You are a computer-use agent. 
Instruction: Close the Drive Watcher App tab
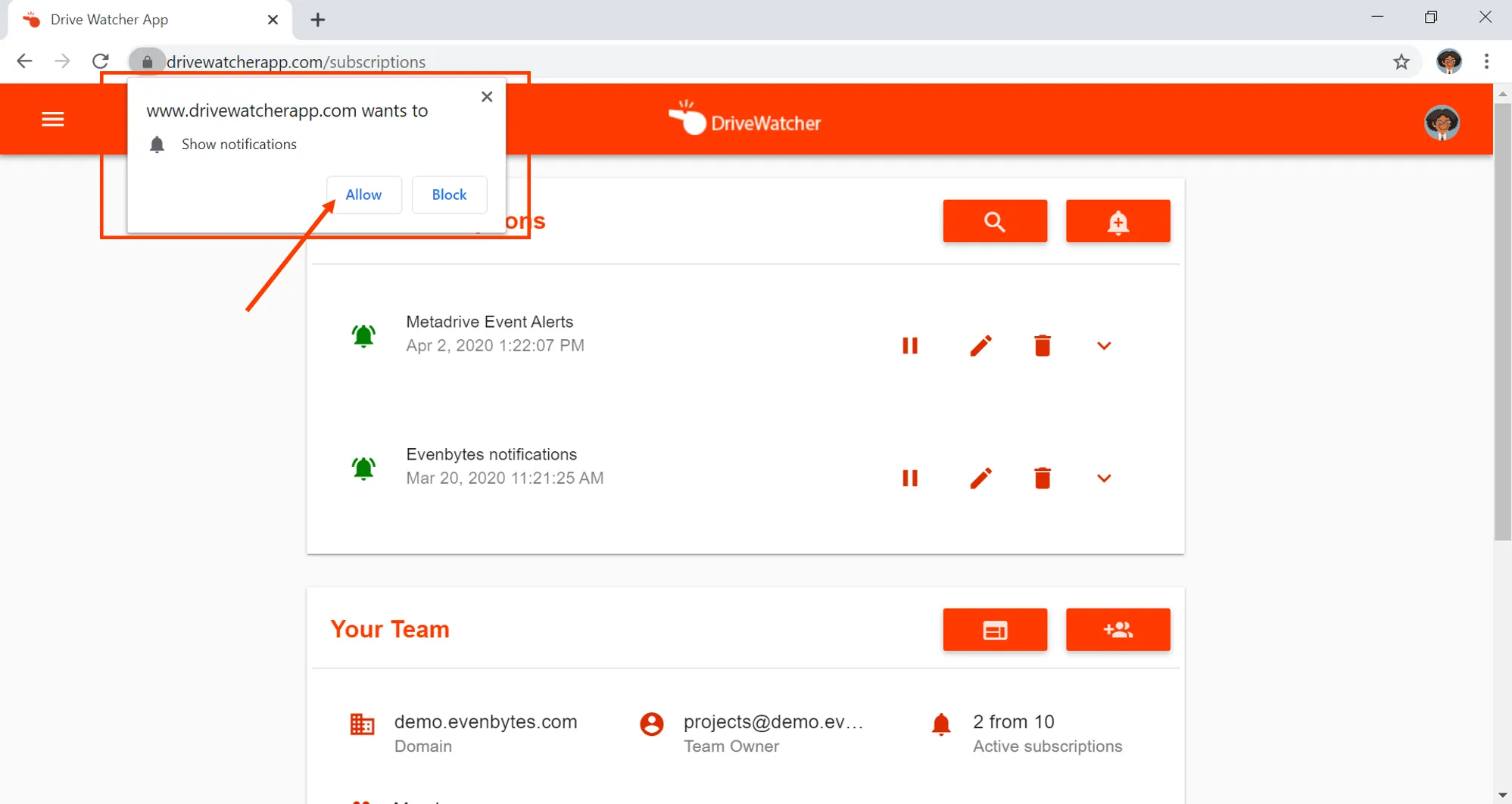(x=273, y=20)
